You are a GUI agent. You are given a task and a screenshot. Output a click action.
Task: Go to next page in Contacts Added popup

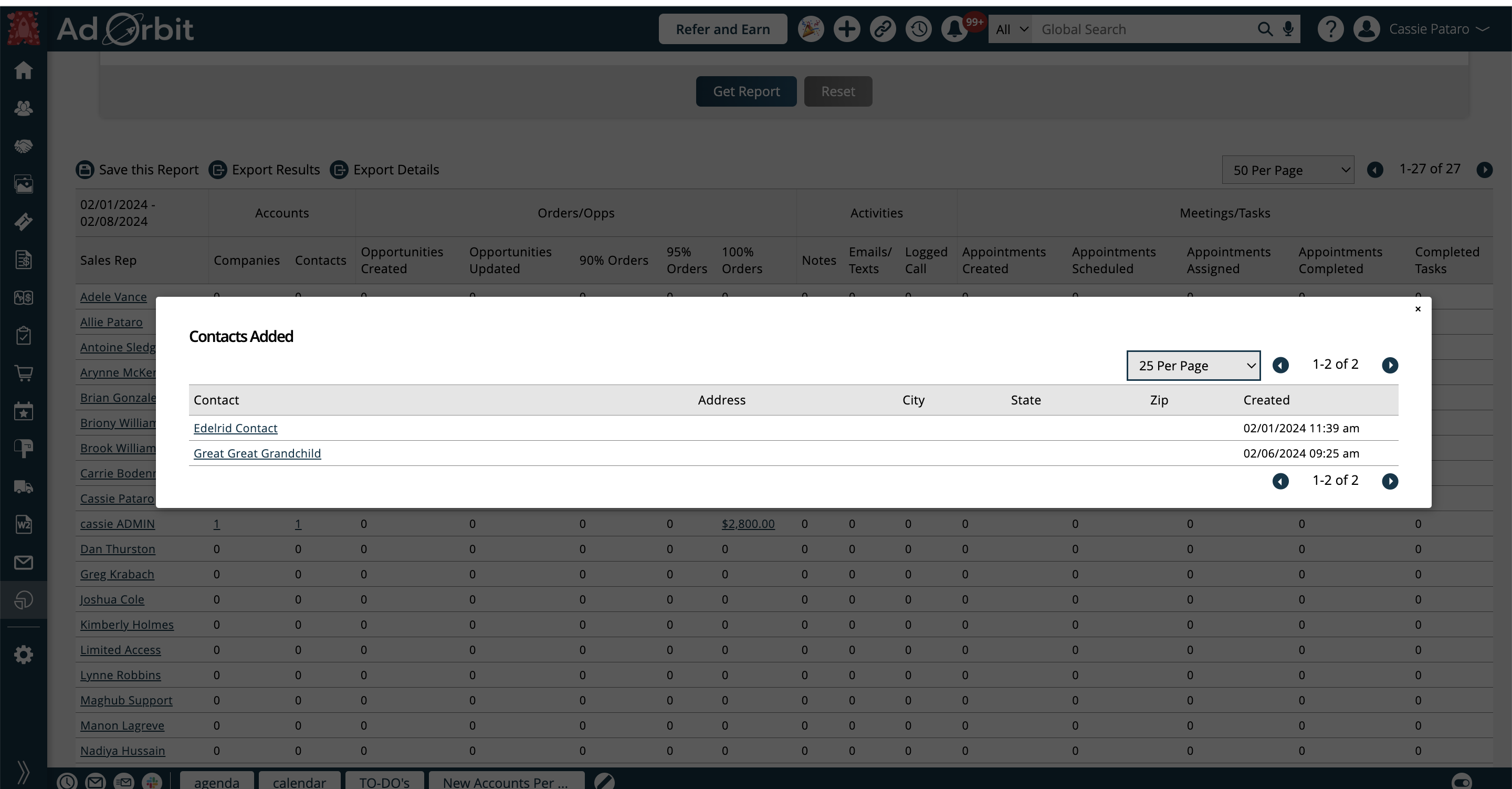tap(1389, 366)
